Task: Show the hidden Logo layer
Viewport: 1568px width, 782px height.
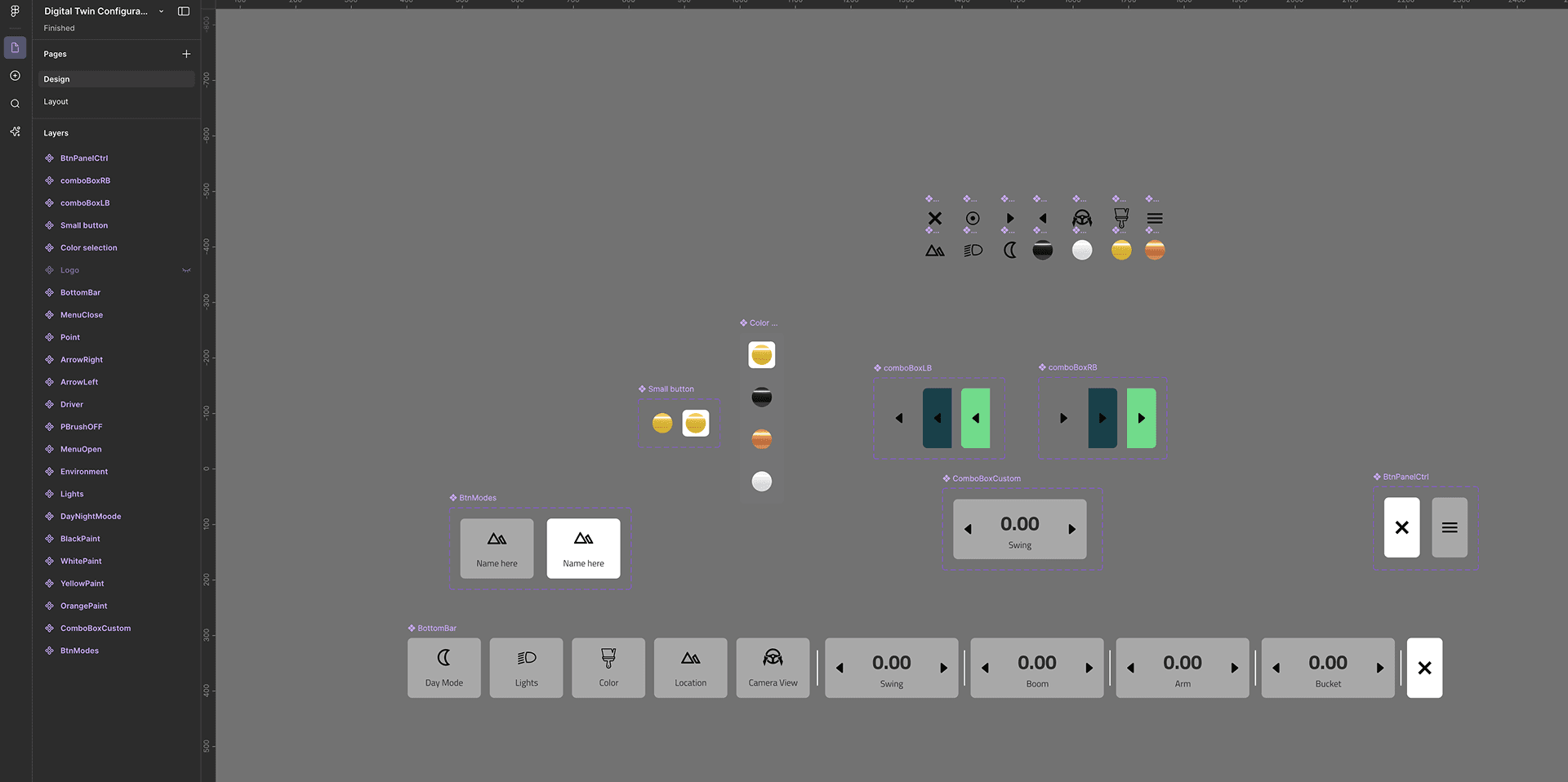Action: 186,269
